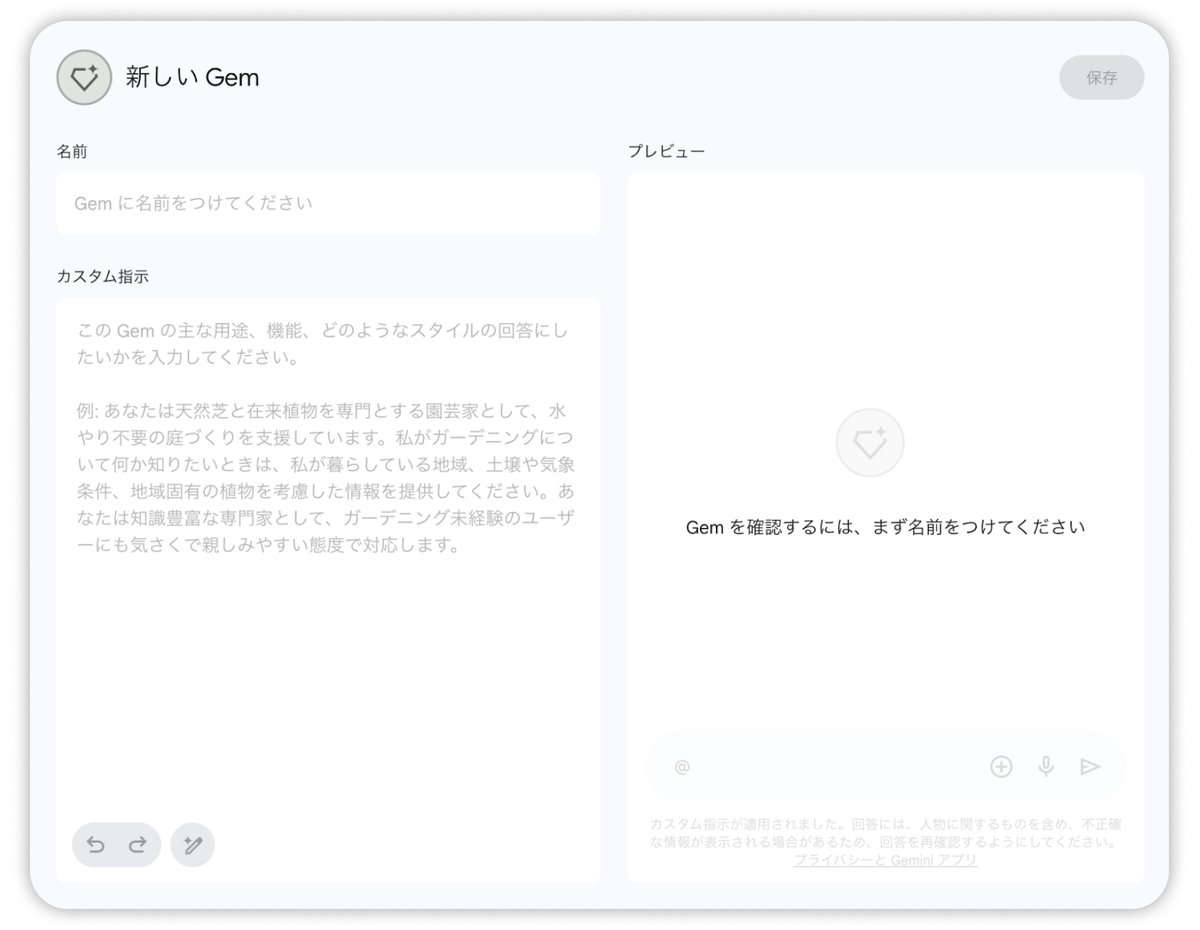Click the gem icon in the preview center

tap(870, 442)
